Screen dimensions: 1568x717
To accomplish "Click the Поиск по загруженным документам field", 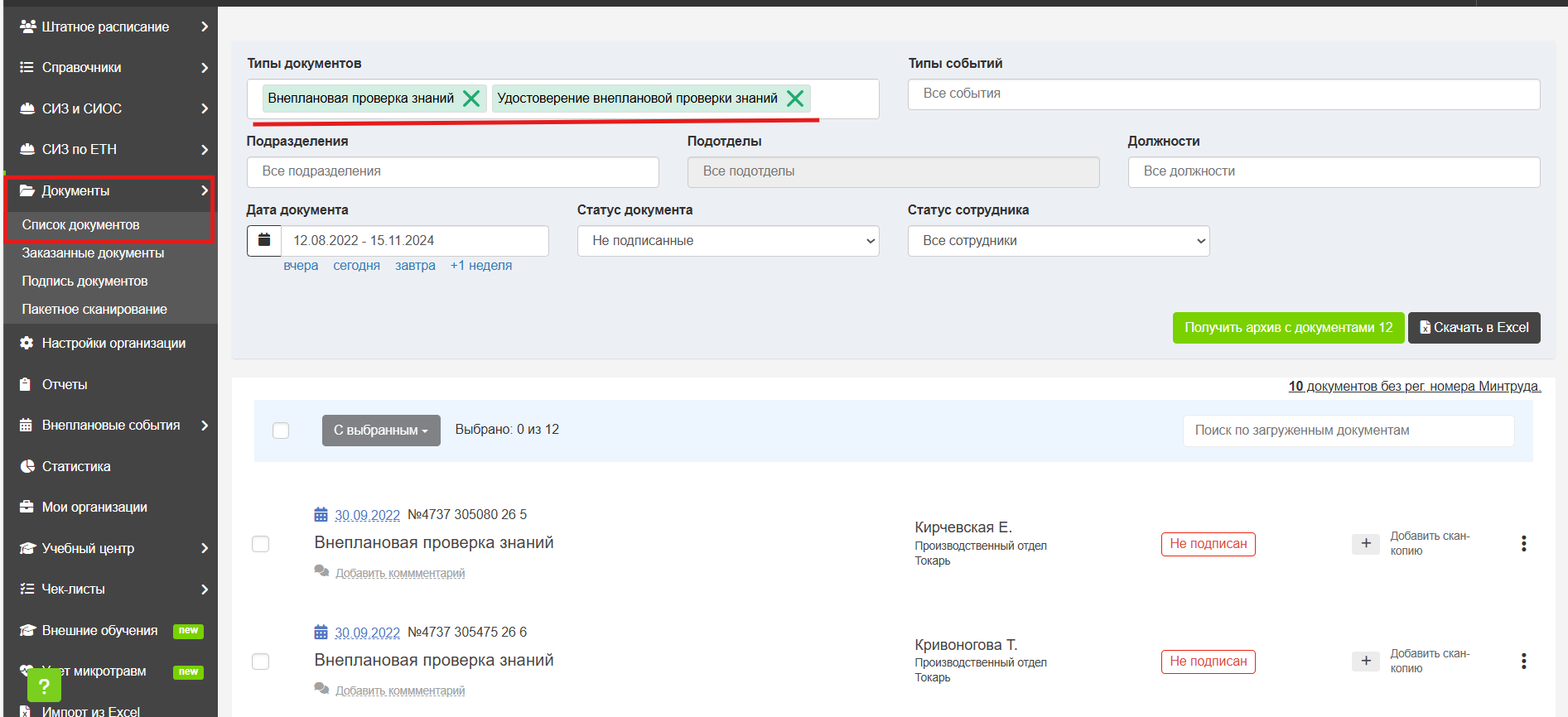I will click(1348, 431).
